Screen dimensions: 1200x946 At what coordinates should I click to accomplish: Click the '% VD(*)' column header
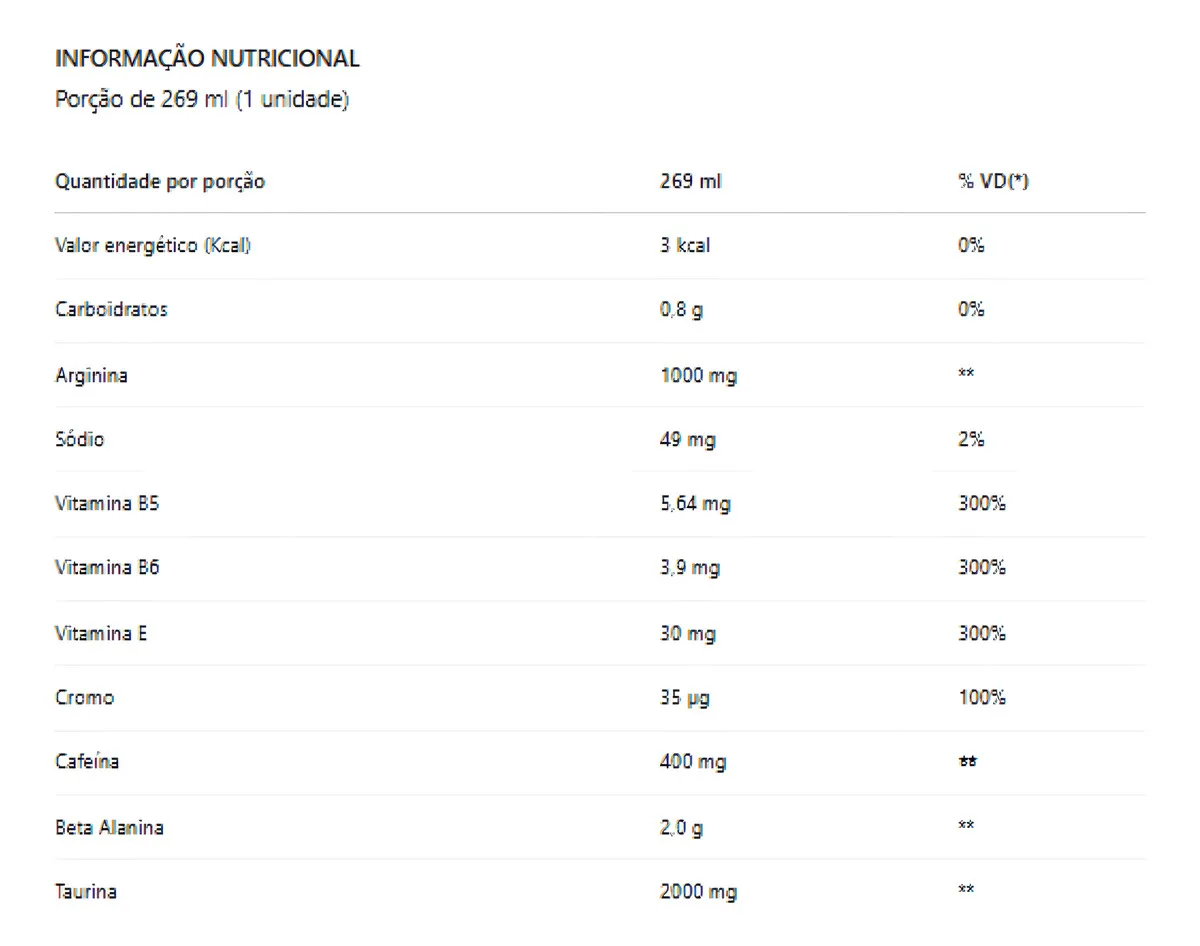993,182
